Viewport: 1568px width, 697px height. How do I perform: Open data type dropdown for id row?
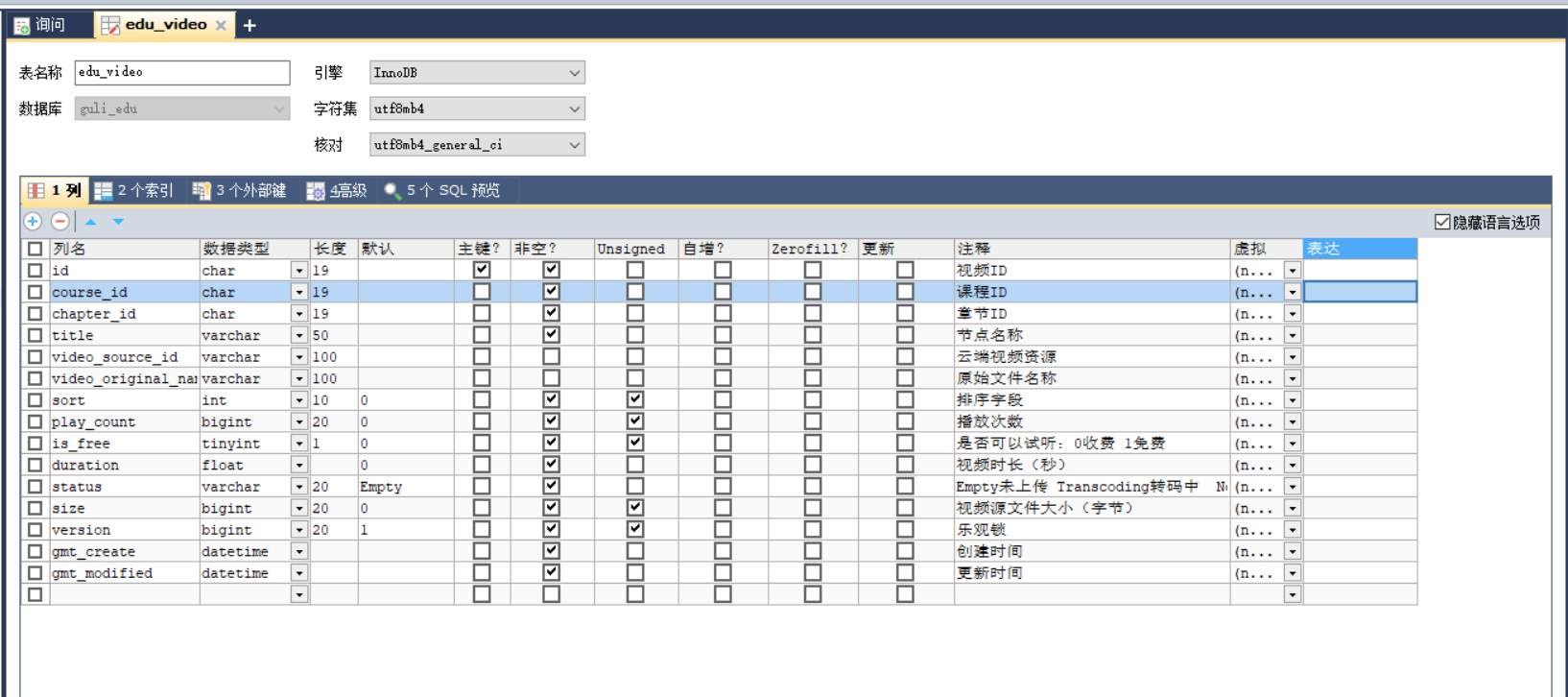(x=299, y=271)
